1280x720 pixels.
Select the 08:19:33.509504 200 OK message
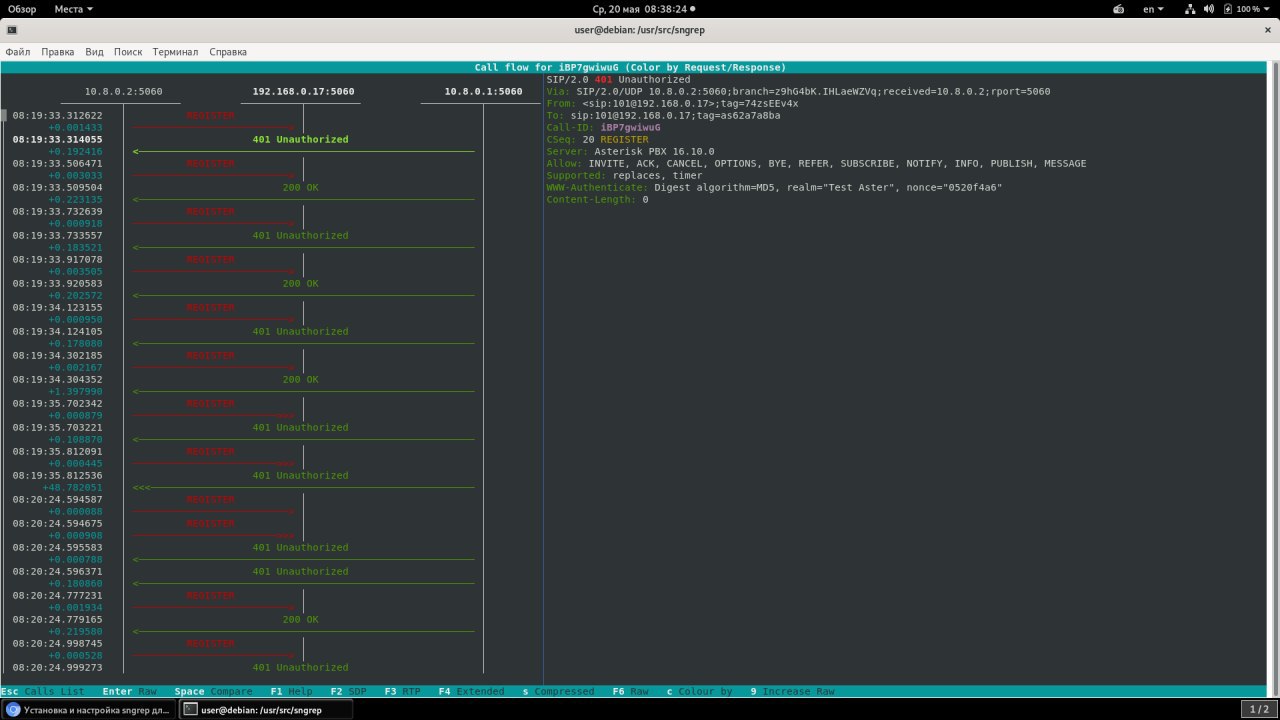pos(300,188)
